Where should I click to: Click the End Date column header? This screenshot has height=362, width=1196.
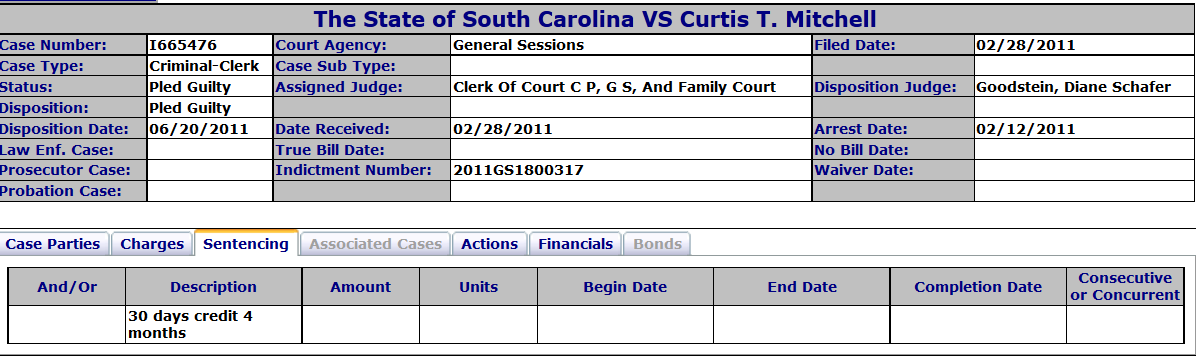point(802,287)
